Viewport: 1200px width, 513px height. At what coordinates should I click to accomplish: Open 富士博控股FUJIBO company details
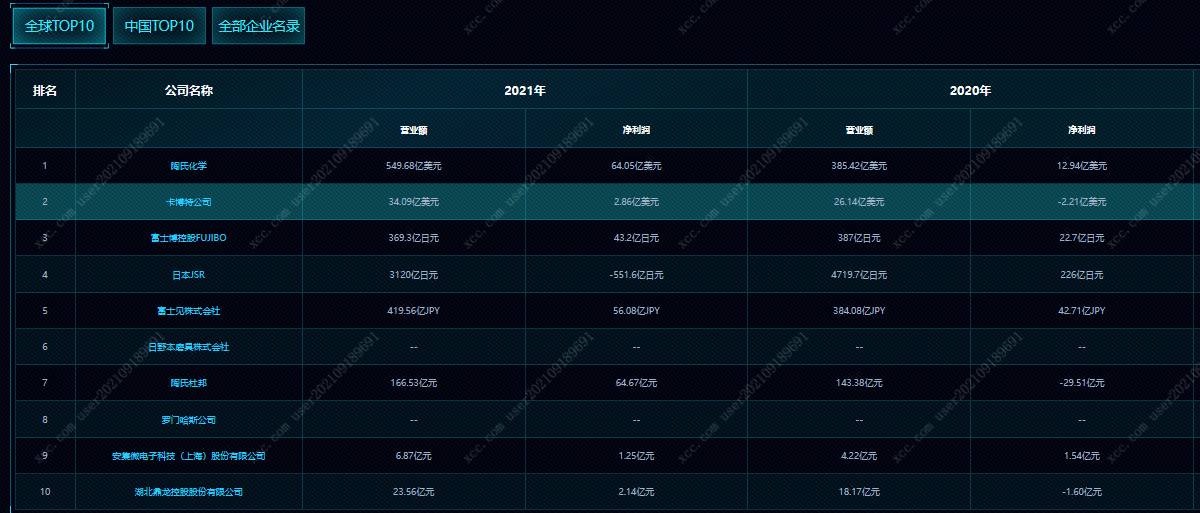tap(188, 238)
